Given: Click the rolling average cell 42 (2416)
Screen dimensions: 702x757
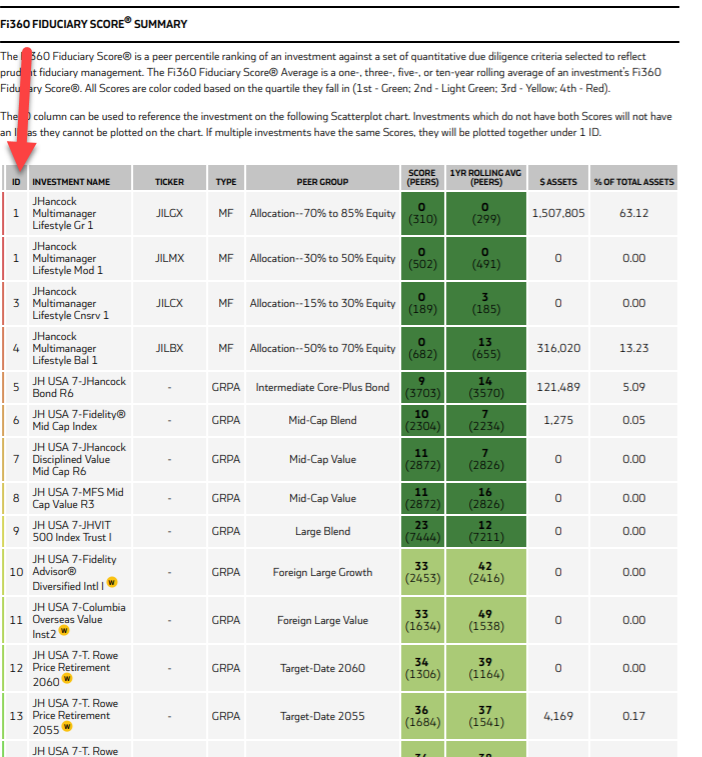Looking at the screenshot, I should click(486, 572).
